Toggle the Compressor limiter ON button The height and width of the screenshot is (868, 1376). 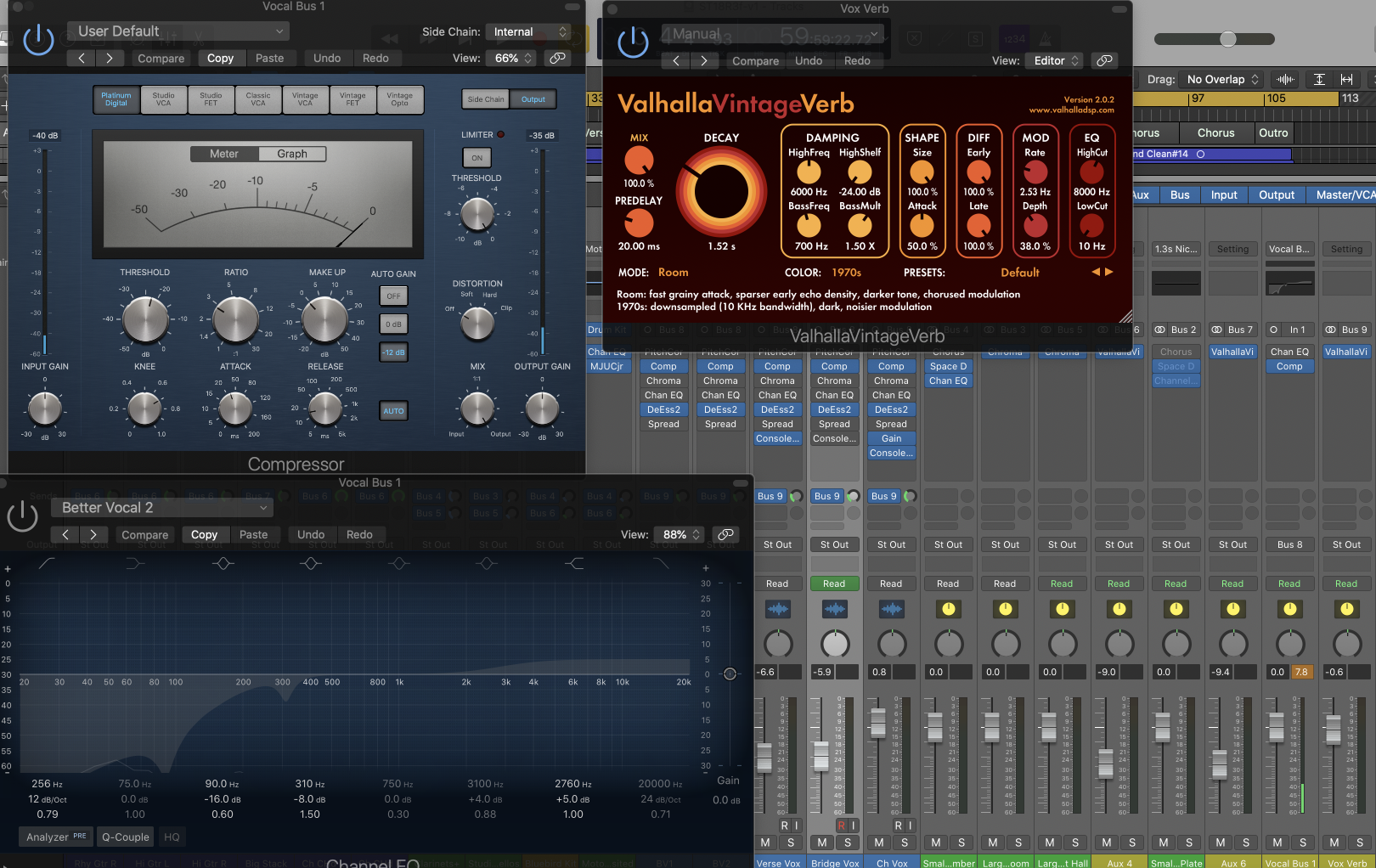[477, 157]
